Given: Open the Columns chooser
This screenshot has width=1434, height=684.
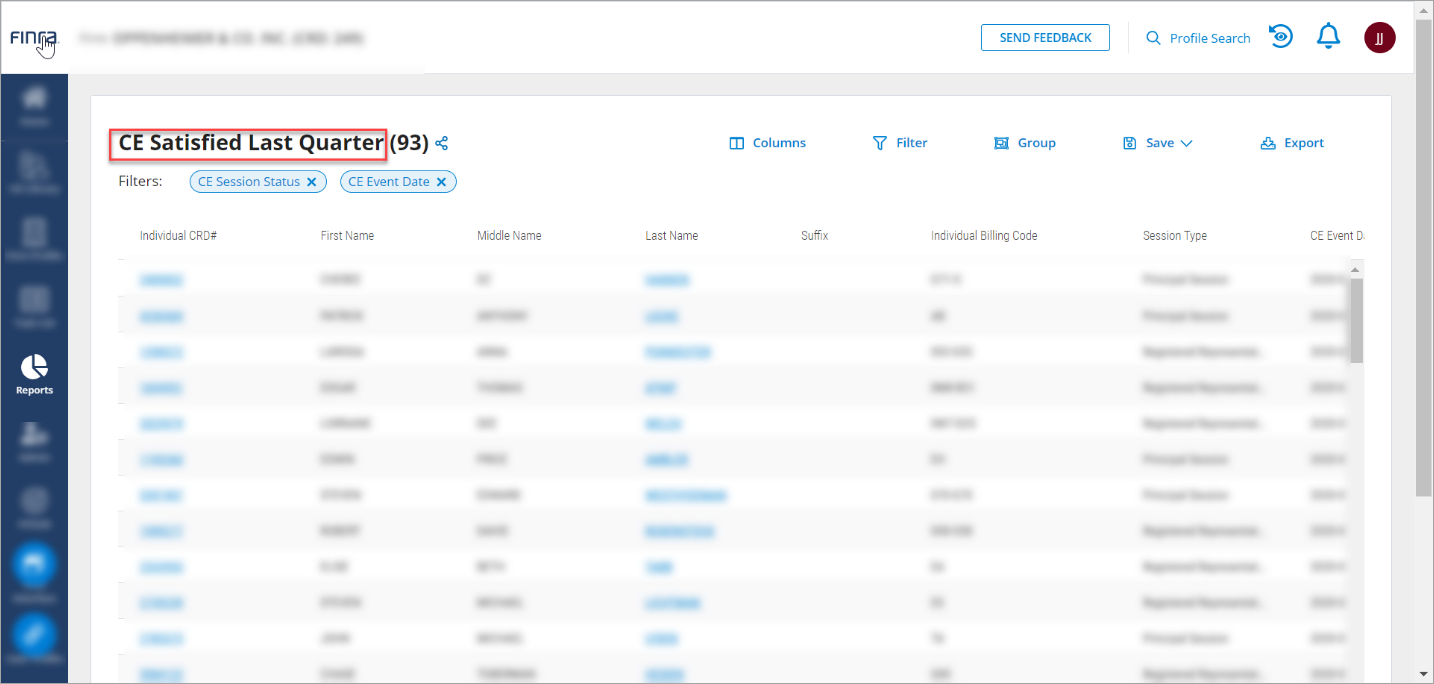Looking at the screenshot, I should pos(768,143).
